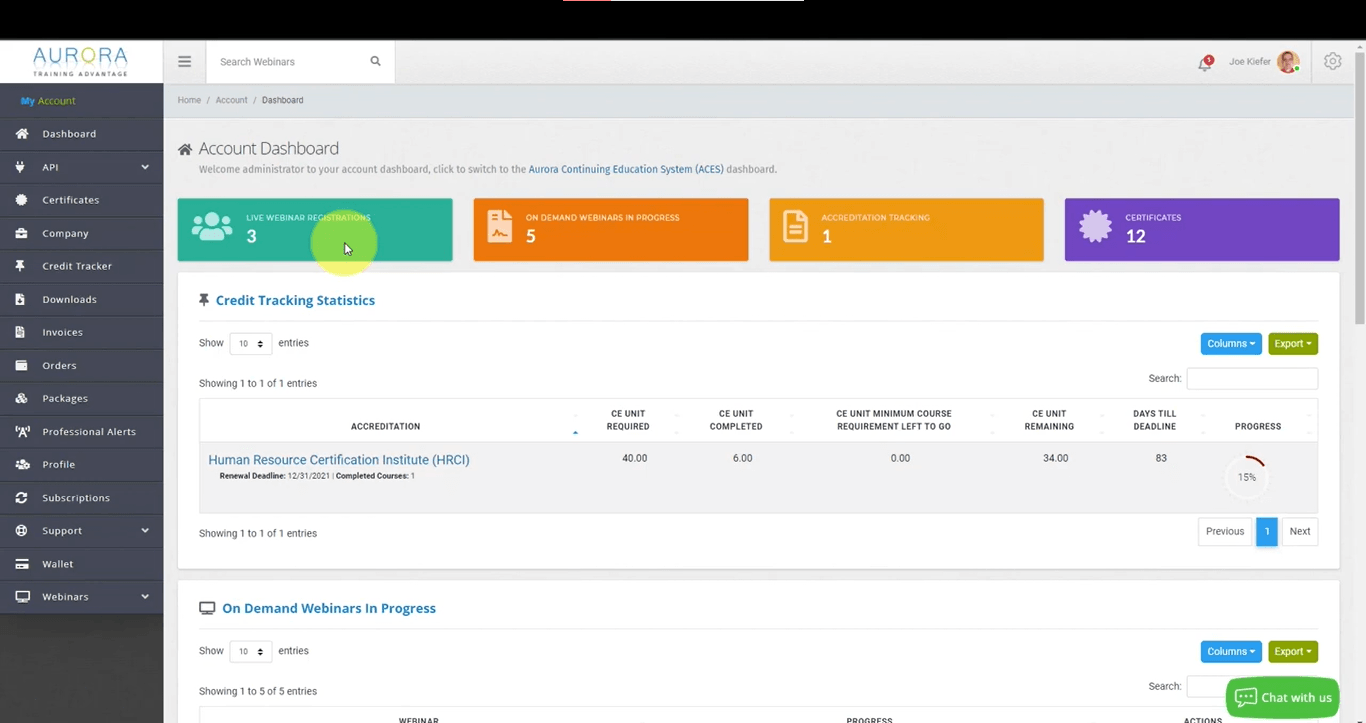Go to Orders in the sidebar

(x=81, y=365)
